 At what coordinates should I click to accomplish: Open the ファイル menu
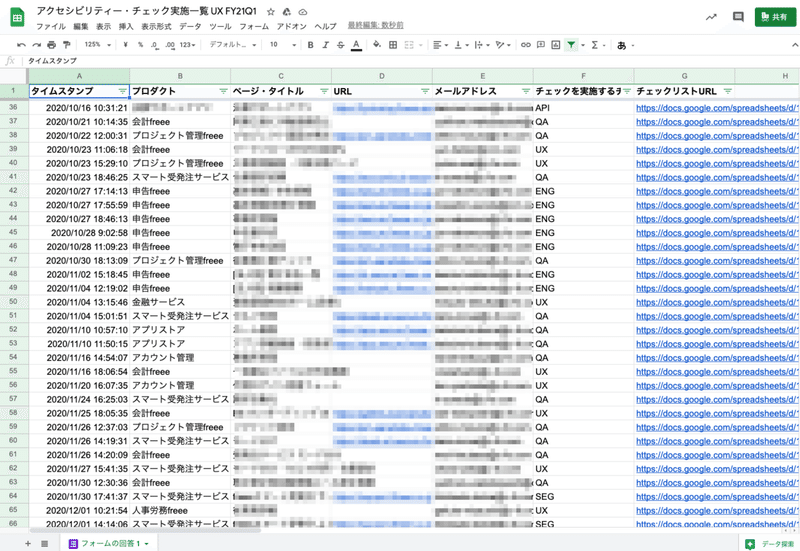51,27
